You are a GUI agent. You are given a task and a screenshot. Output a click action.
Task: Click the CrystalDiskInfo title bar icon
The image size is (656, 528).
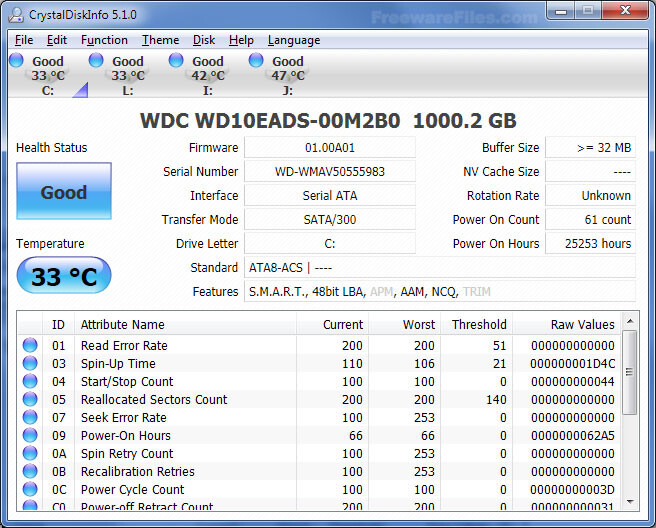point(16,15)
